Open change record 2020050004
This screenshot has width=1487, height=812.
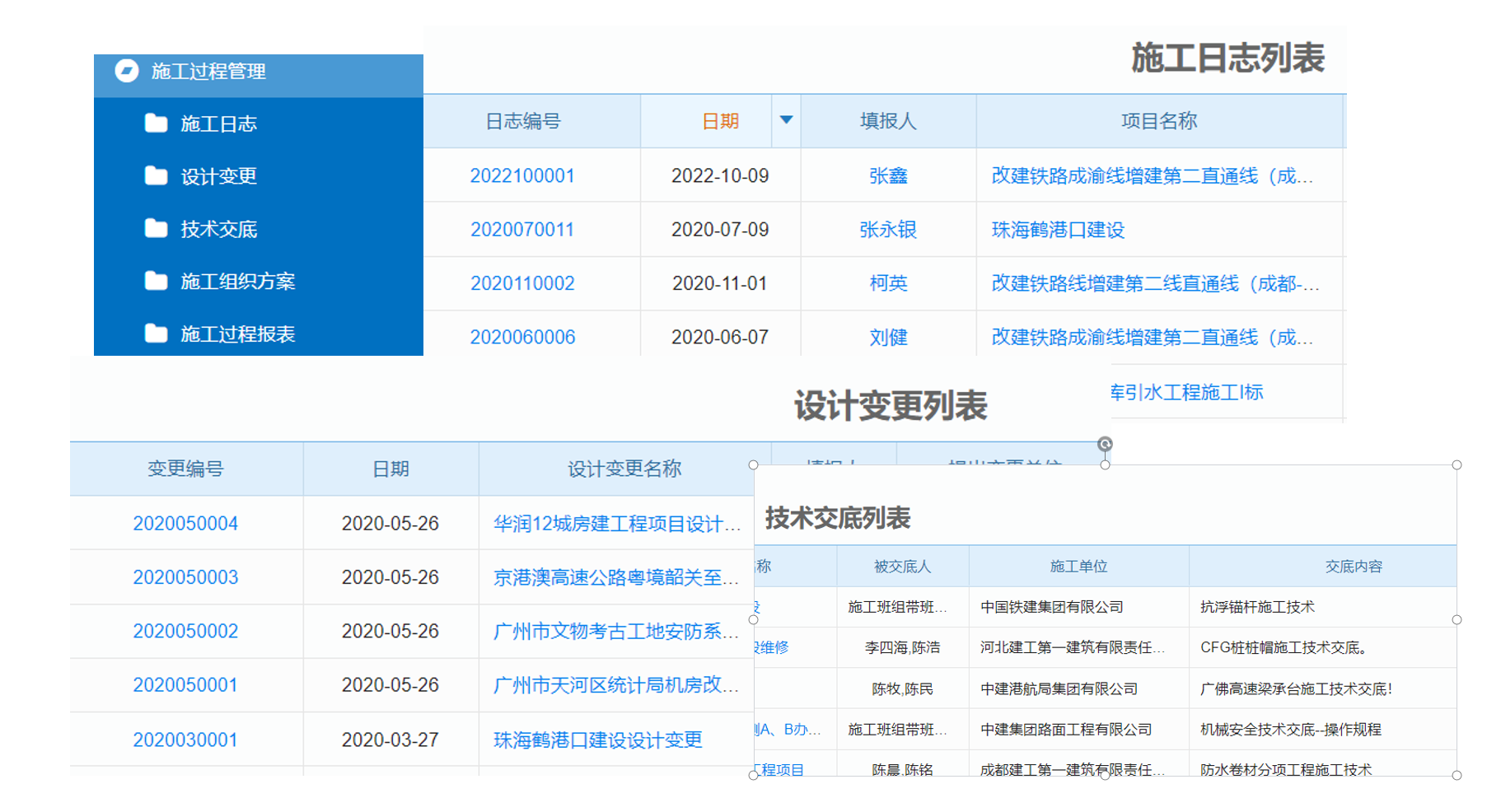coord(185,523)
